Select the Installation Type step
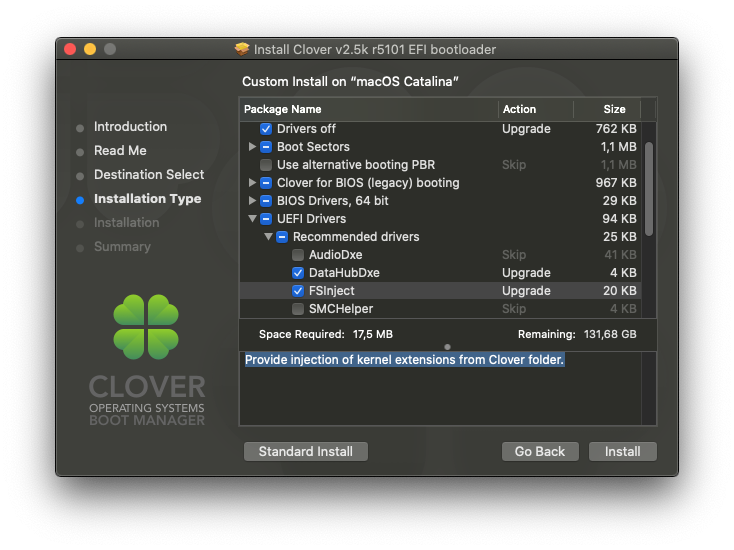 (147, 198)
